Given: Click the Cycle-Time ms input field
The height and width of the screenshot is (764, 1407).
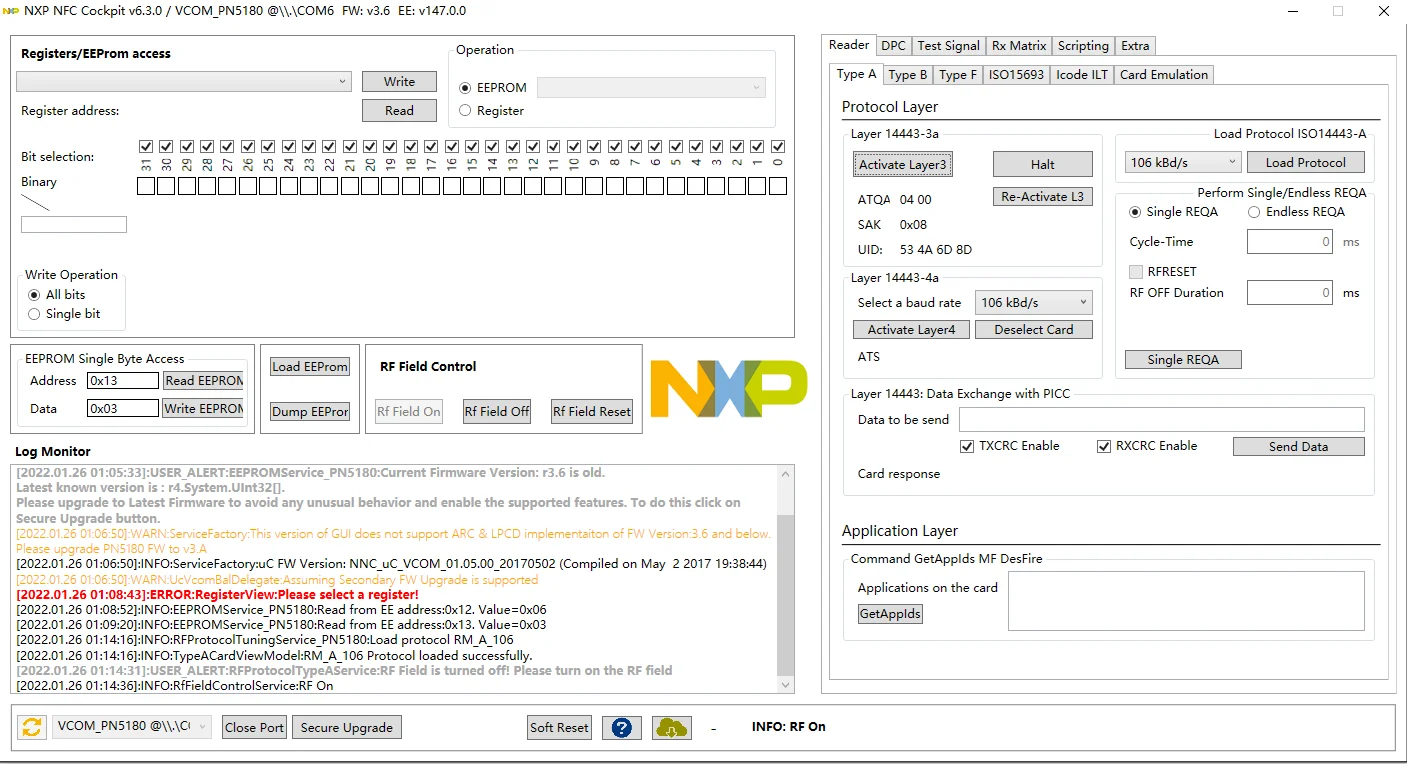Looking at the screenshot, I should click(x=1290, y=241).
